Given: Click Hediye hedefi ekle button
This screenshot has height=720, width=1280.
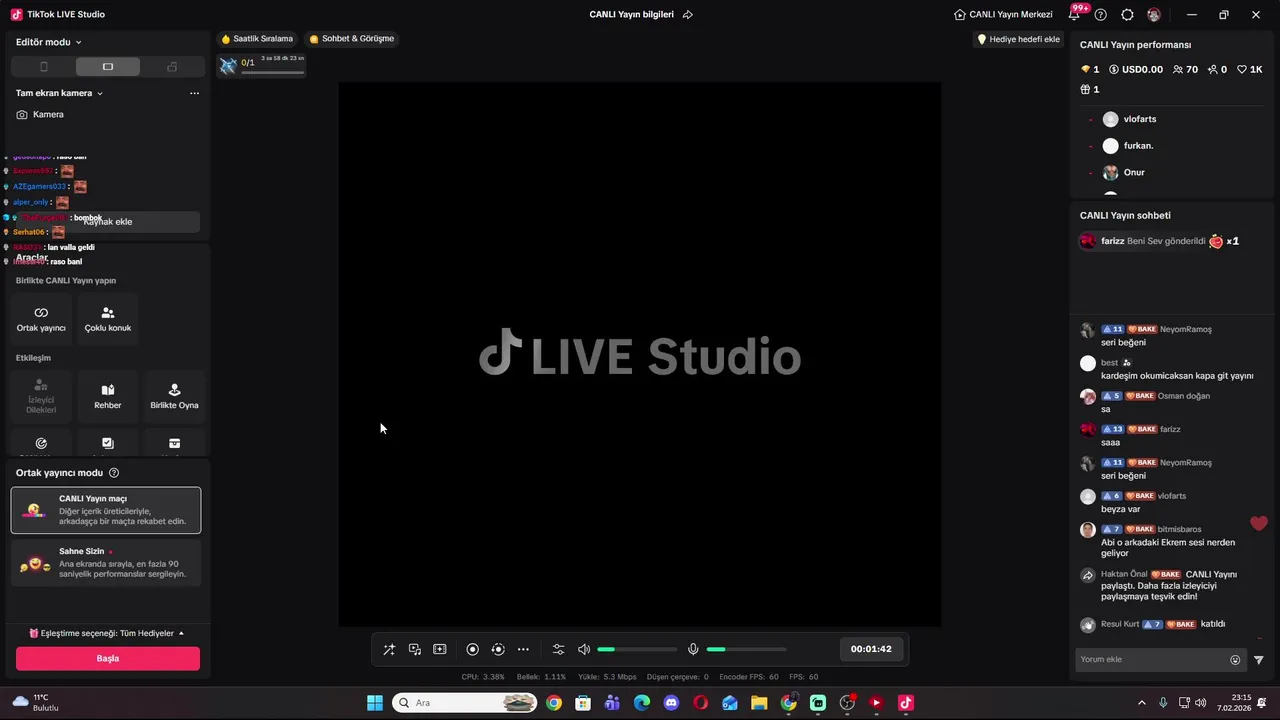Looking at the screenshot, I should 1018,39.
